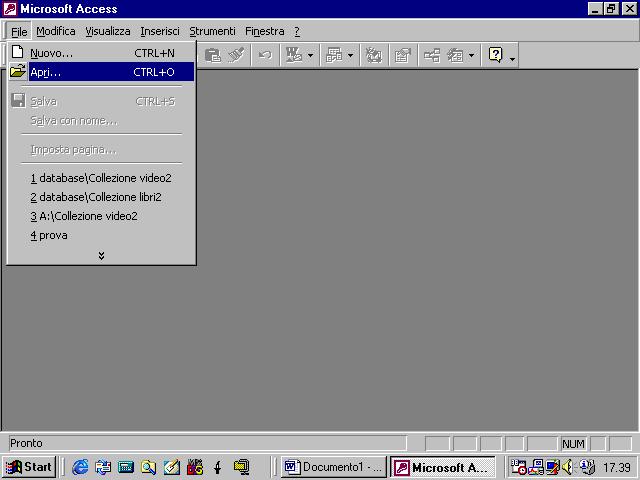Open the ? help menu

click(297, 31)
